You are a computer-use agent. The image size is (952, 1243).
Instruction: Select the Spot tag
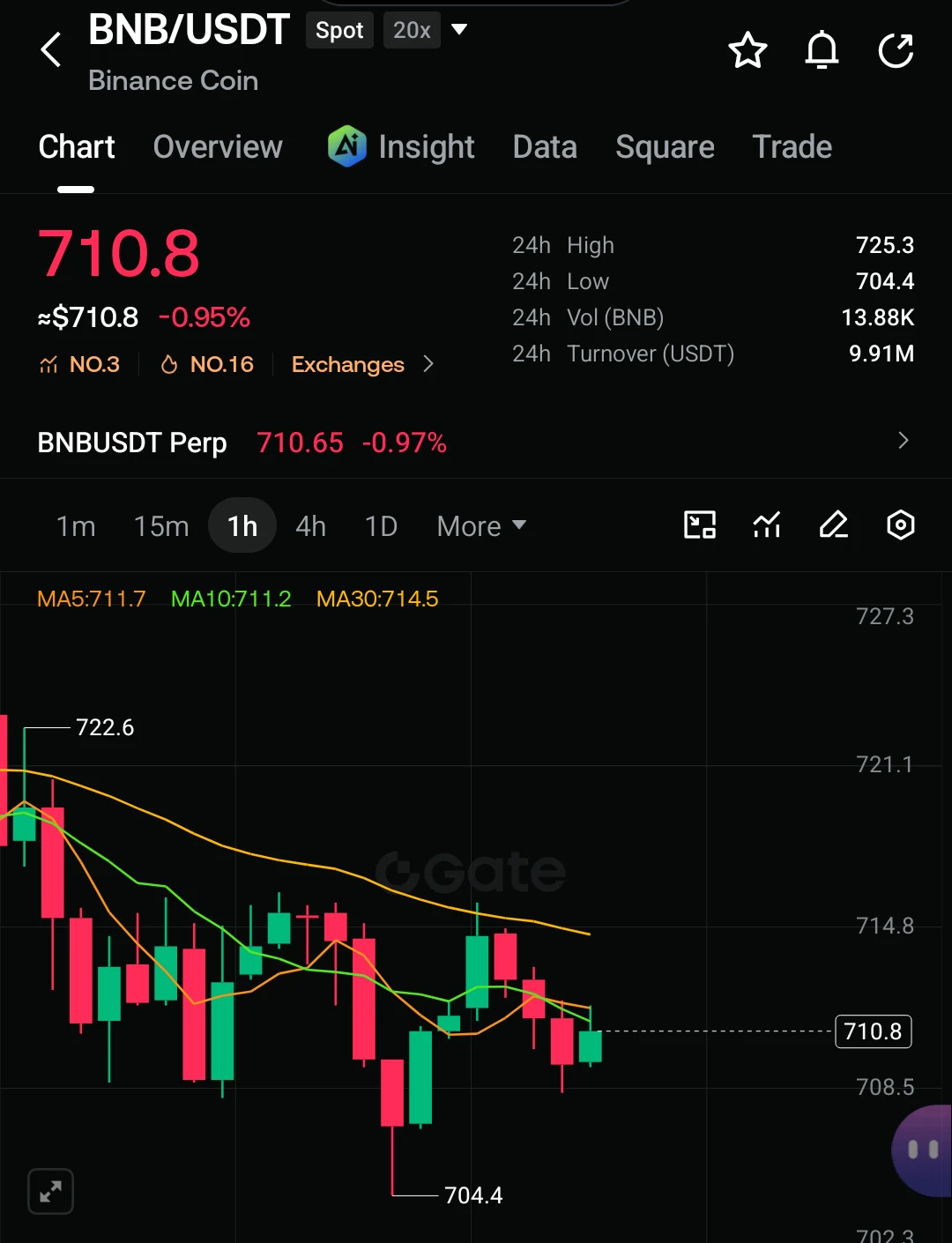[339, 30]
